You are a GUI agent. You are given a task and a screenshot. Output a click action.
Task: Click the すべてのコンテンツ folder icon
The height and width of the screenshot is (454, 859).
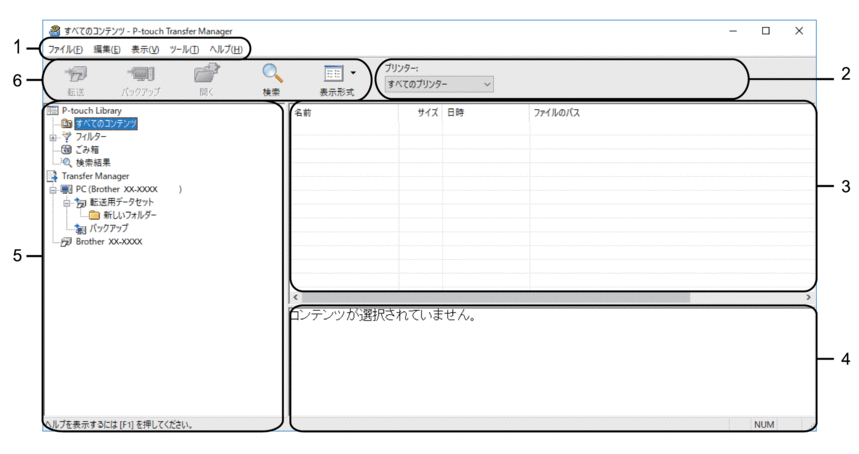(x=67, y=123)
